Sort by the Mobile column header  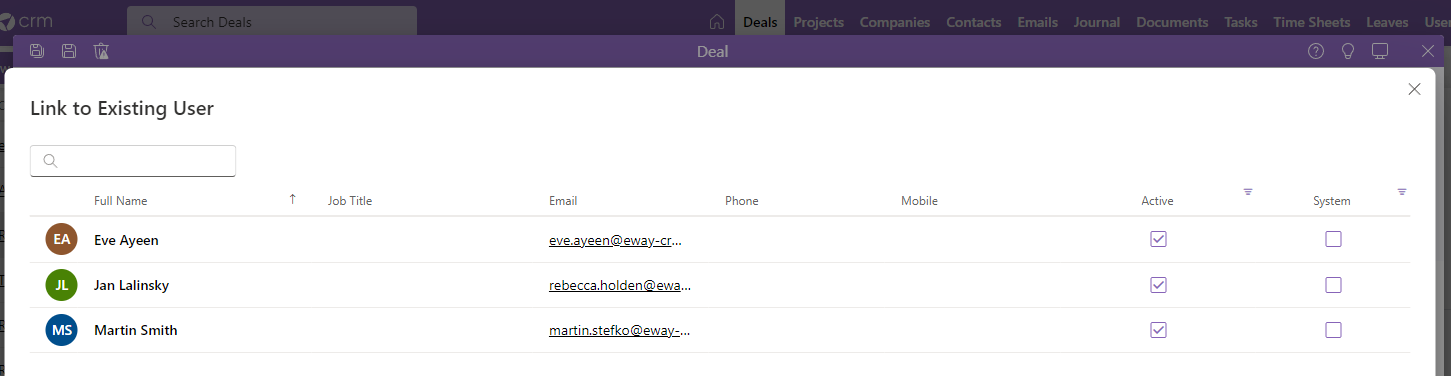click(919, 201)
